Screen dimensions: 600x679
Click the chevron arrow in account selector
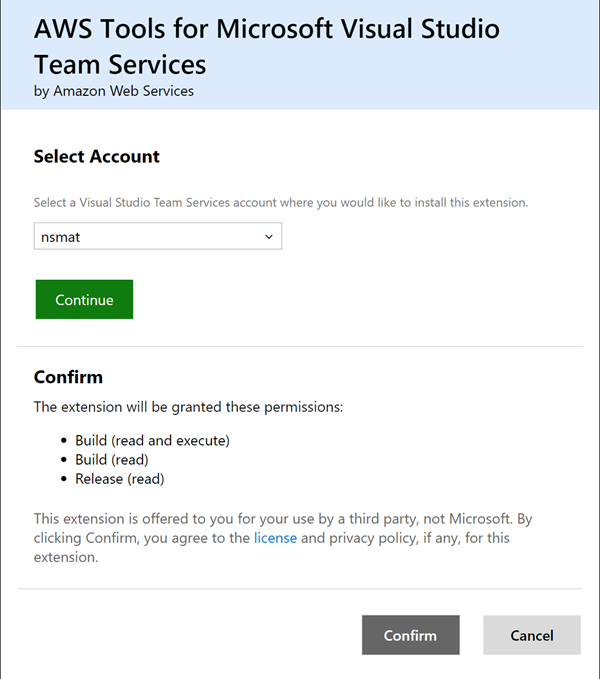tap(269, 237)
